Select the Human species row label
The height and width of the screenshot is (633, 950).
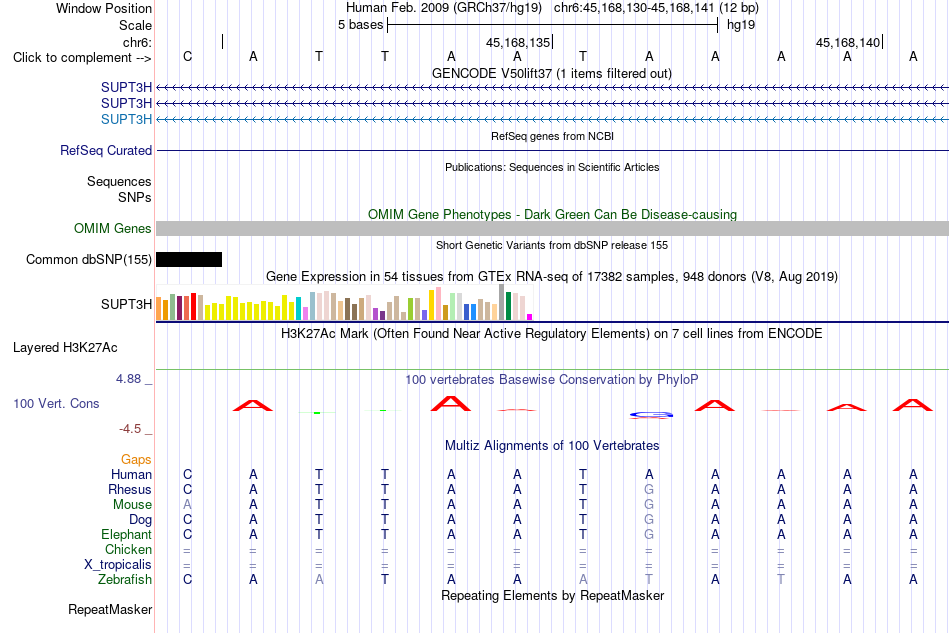131,474
